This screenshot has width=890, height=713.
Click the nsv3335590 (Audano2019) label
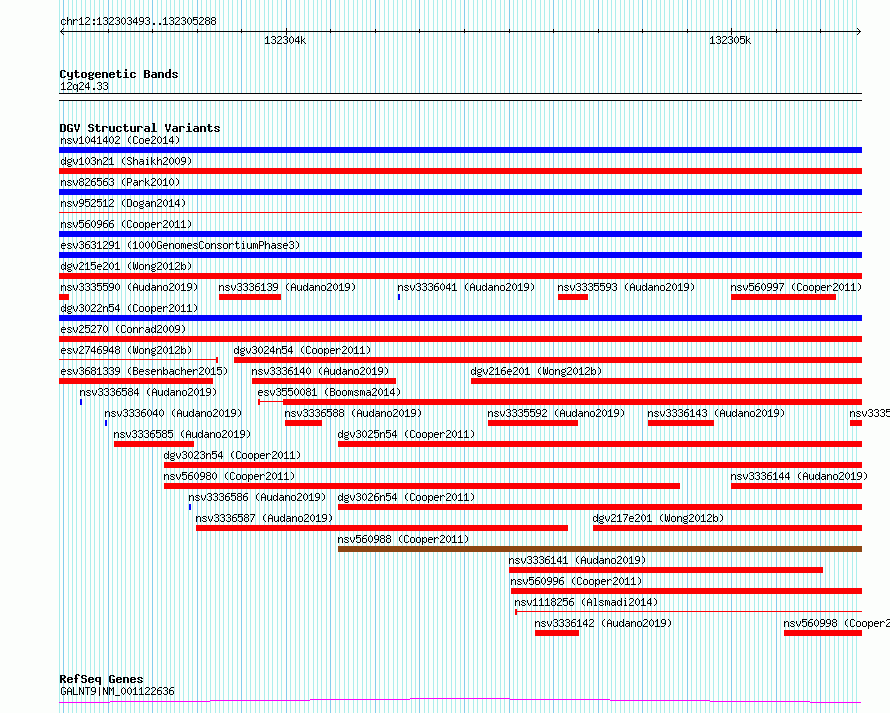pos(129,287)
